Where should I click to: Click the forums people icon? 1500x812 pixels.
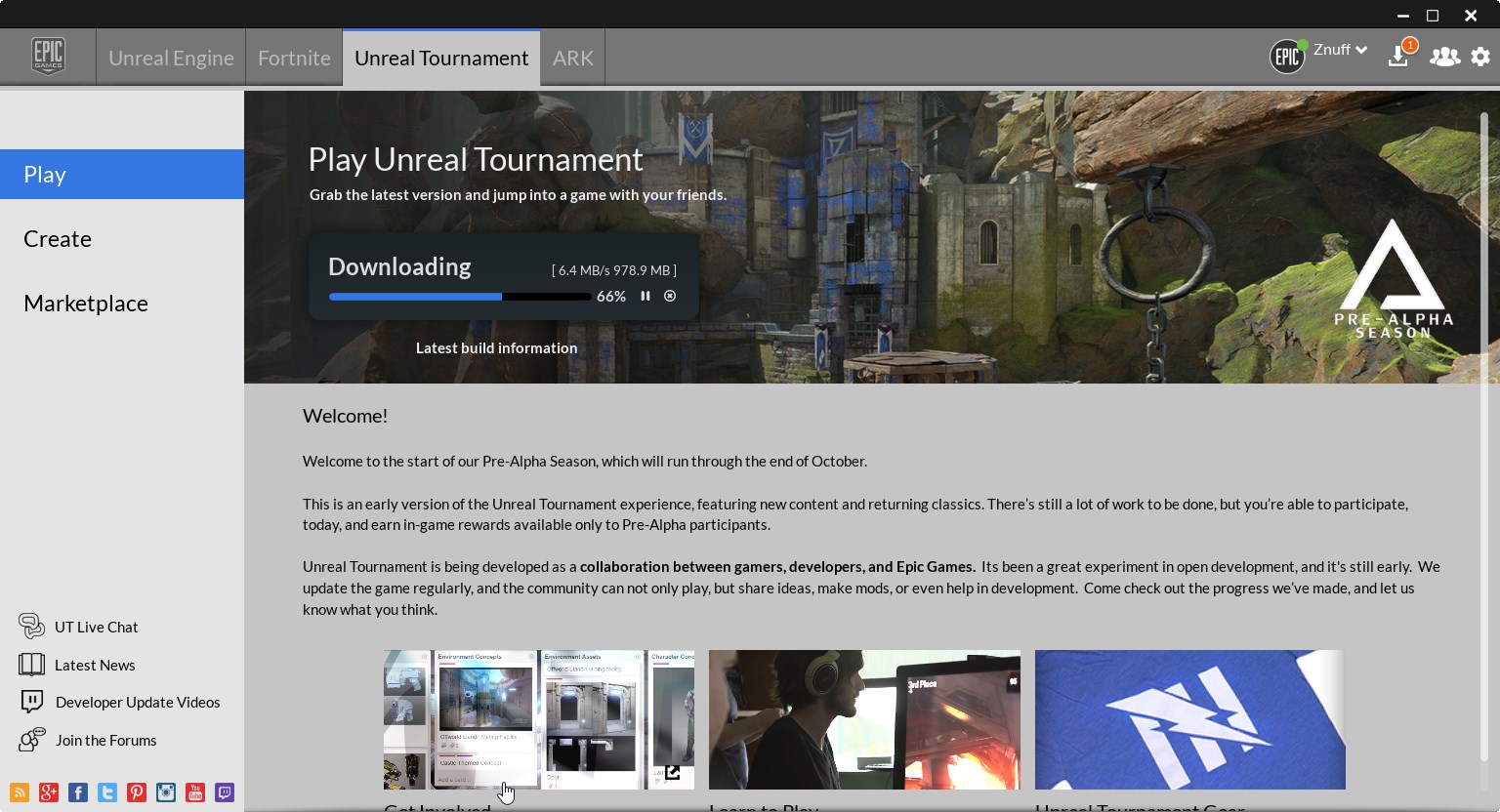pos(31,739)
